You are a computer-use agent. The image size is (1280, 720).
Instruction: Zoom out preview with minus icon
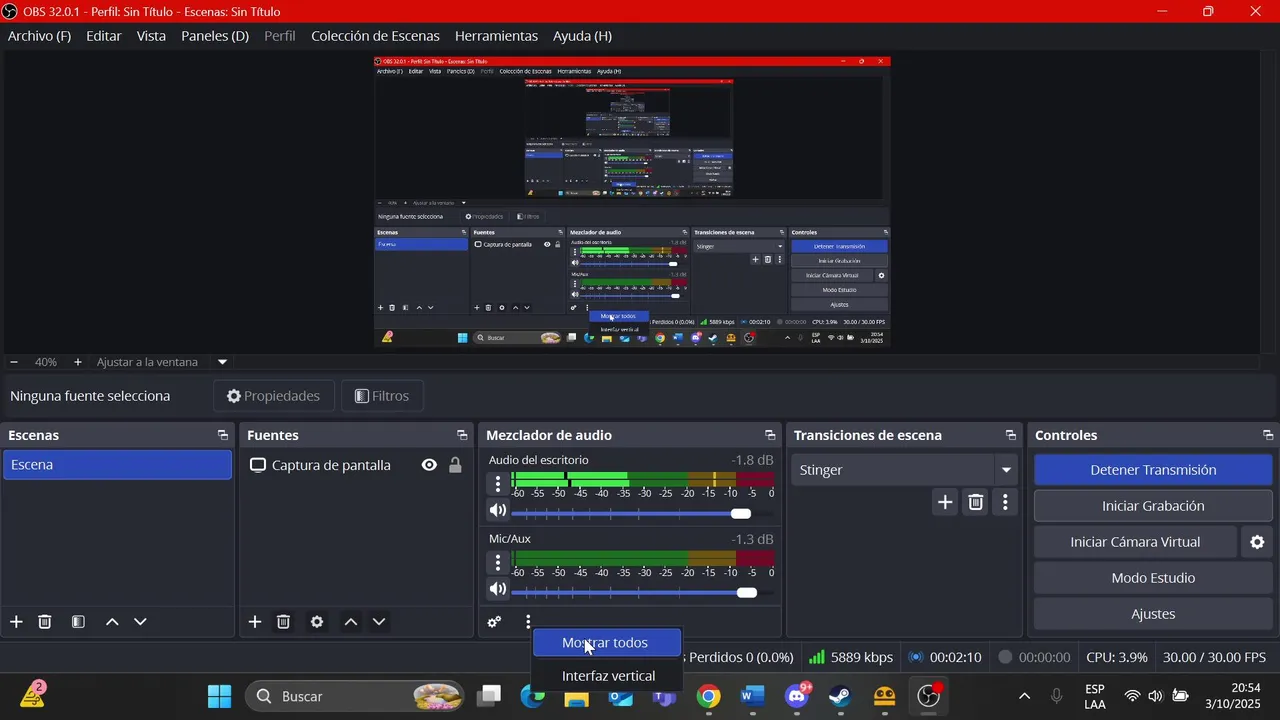(x=14, y=362)
